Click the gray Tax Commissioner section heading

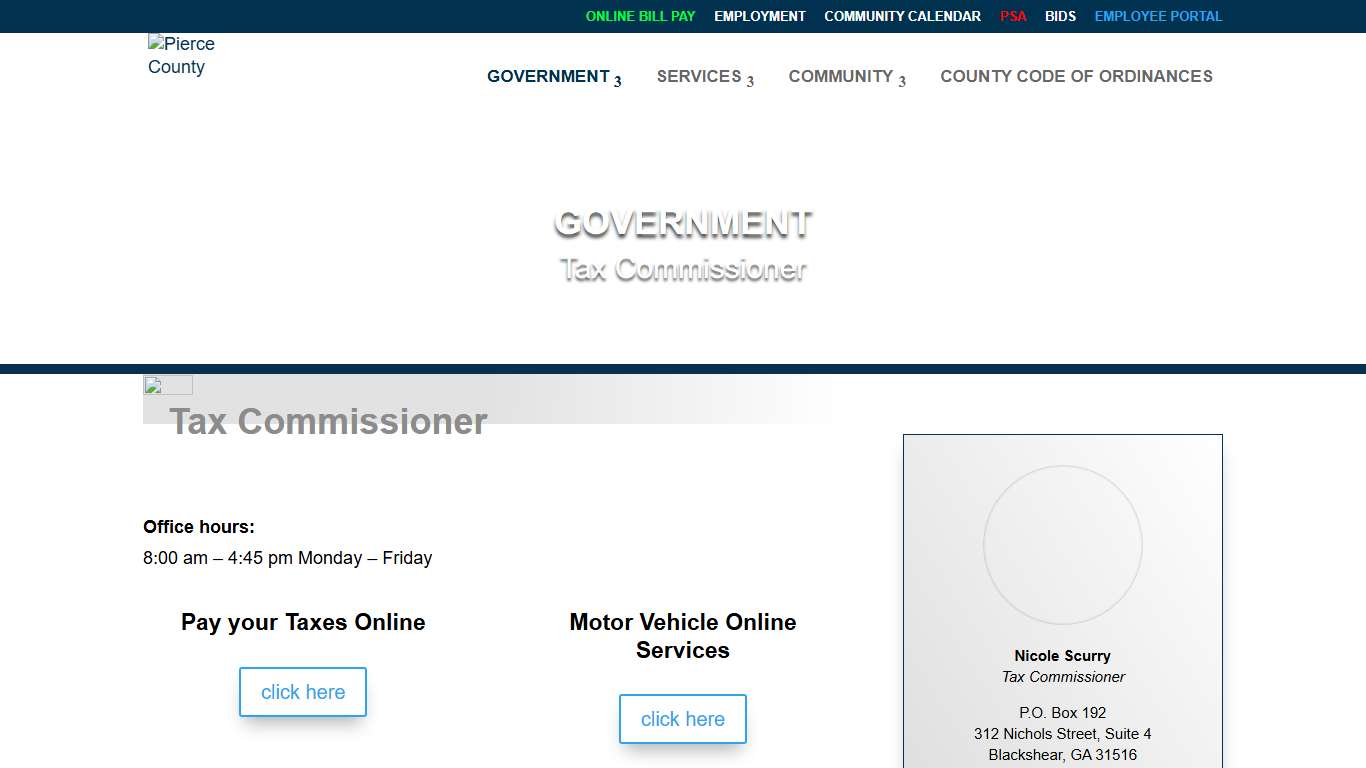pyautogui.click(x=328, y=421)
